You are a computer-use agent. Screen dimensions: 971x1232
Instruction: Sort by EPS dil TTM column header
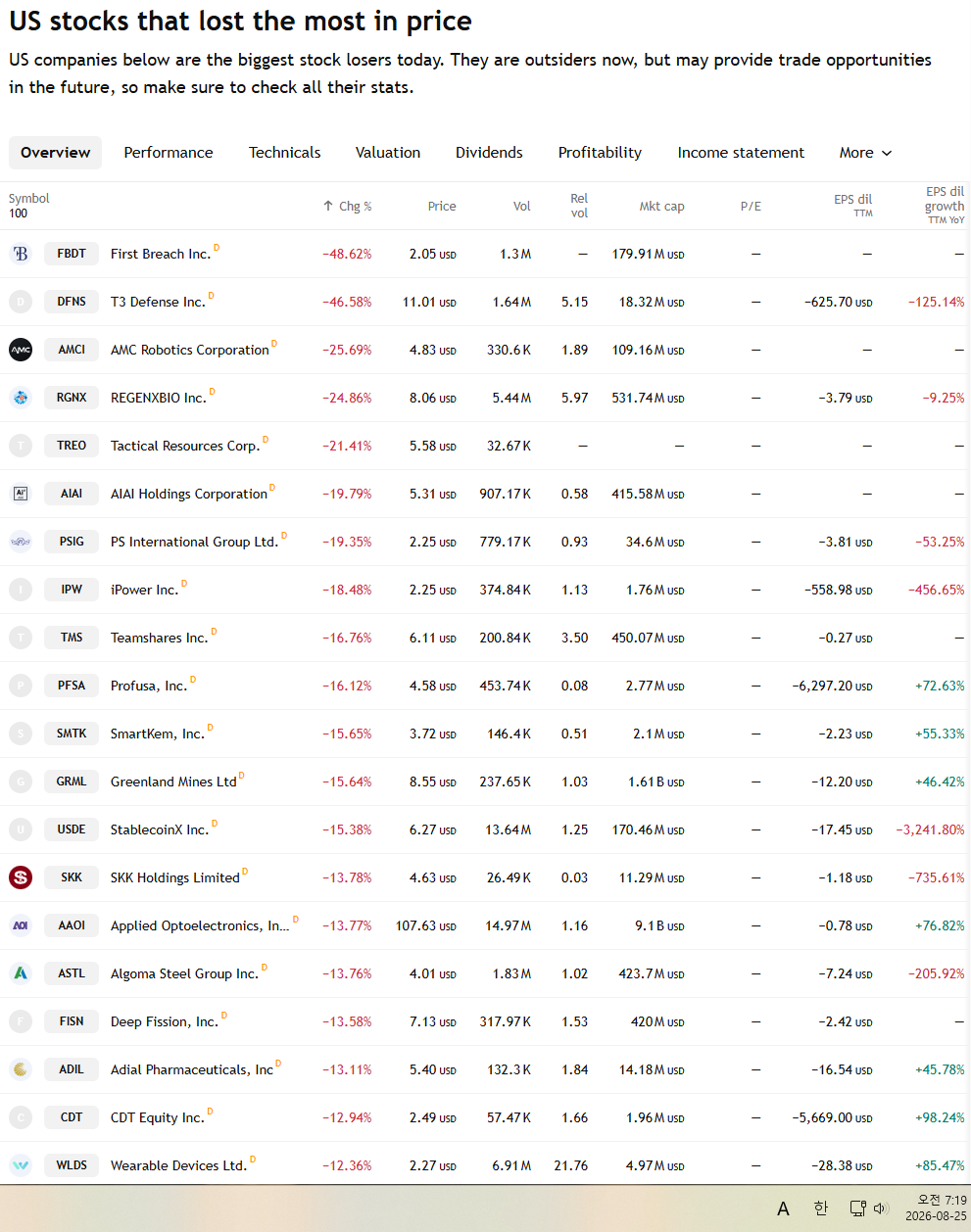[x=852, y=206]
